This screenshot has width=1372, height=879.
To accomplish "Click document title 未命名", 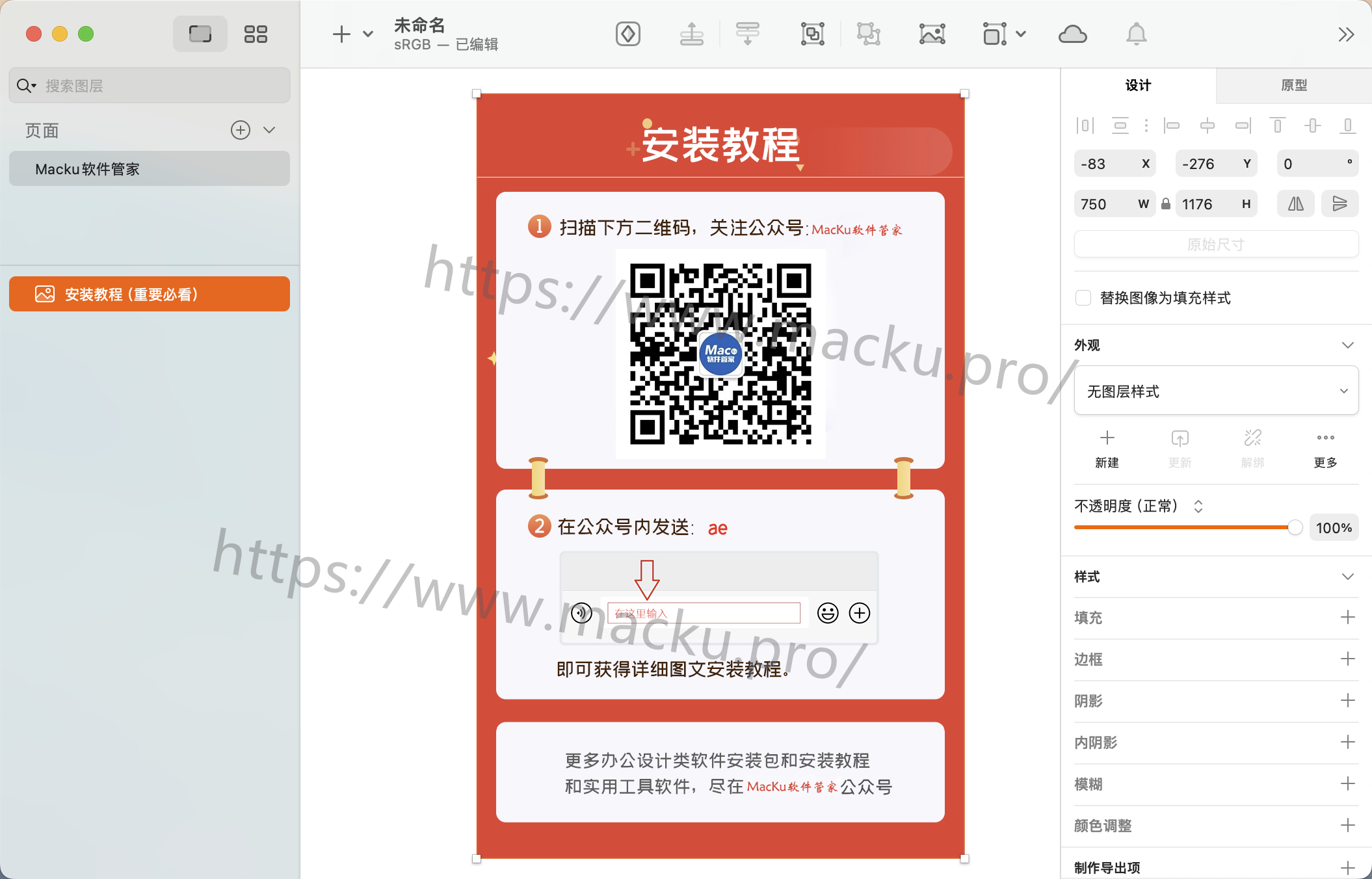I will 419,25.
